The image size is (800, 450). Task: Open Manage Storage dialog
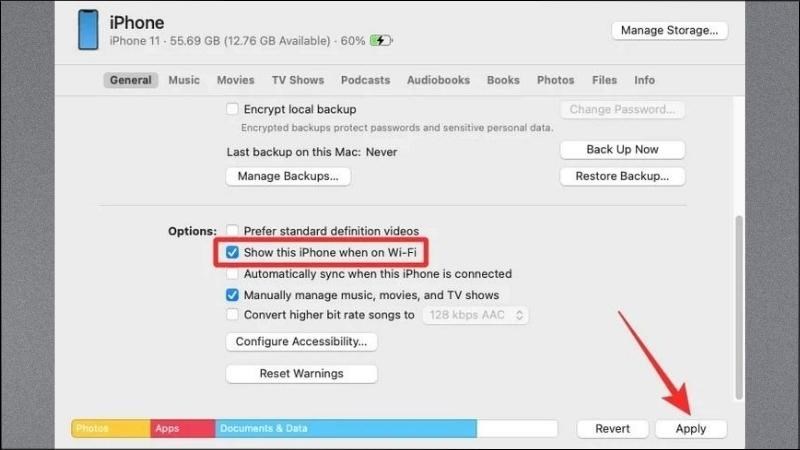click(x=669, y=31)
